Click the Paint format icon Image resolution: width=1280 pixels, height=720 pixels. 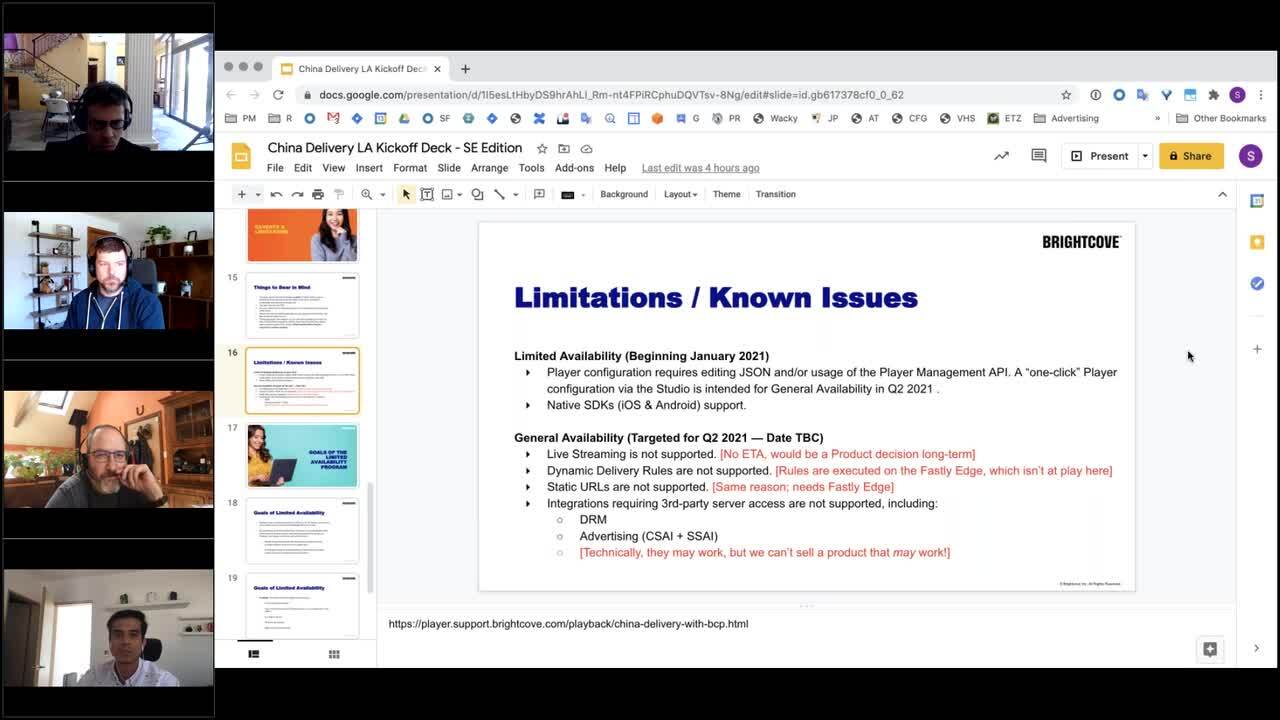click(339, 194)
